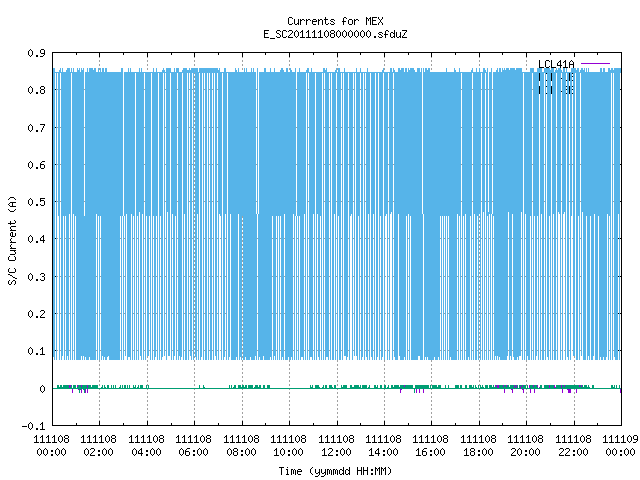Click the x-axis time label '04:00'
The image size is (640, 480).
tap(146, 452)
